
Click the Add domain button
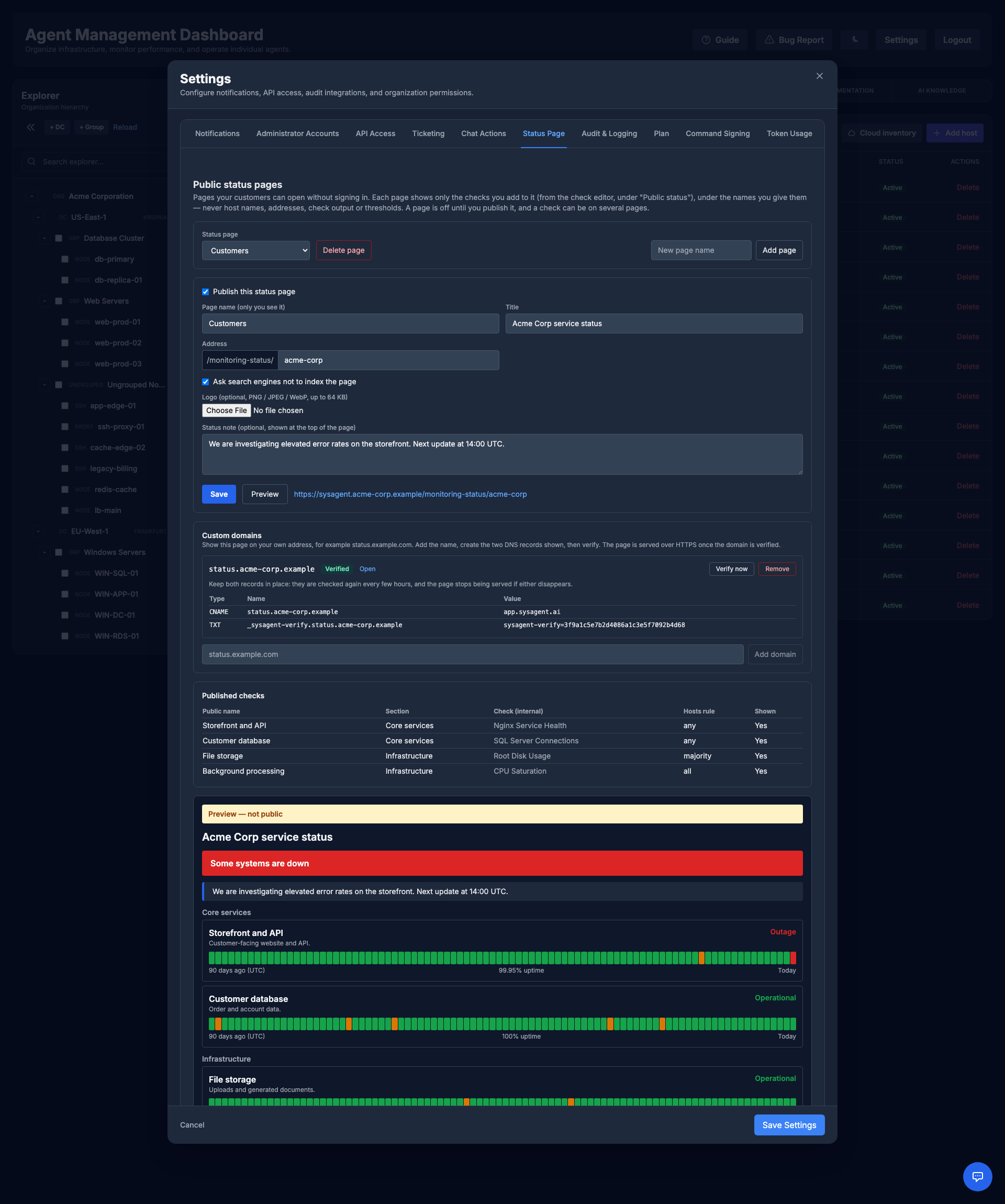[x=775, y=655]
